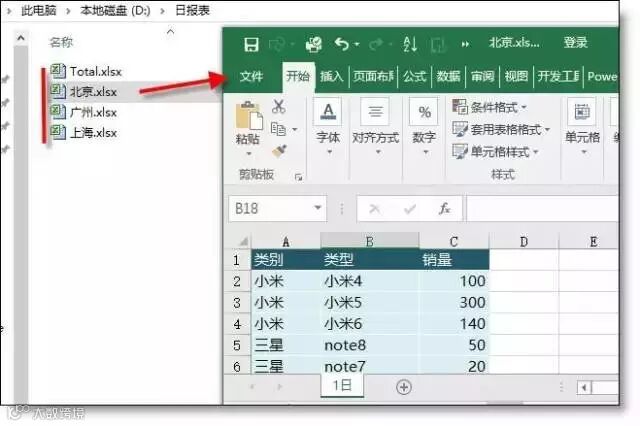Click the Redo arrow icon
The width and height of the screenshot is (640, 426).
coord(376,44)
